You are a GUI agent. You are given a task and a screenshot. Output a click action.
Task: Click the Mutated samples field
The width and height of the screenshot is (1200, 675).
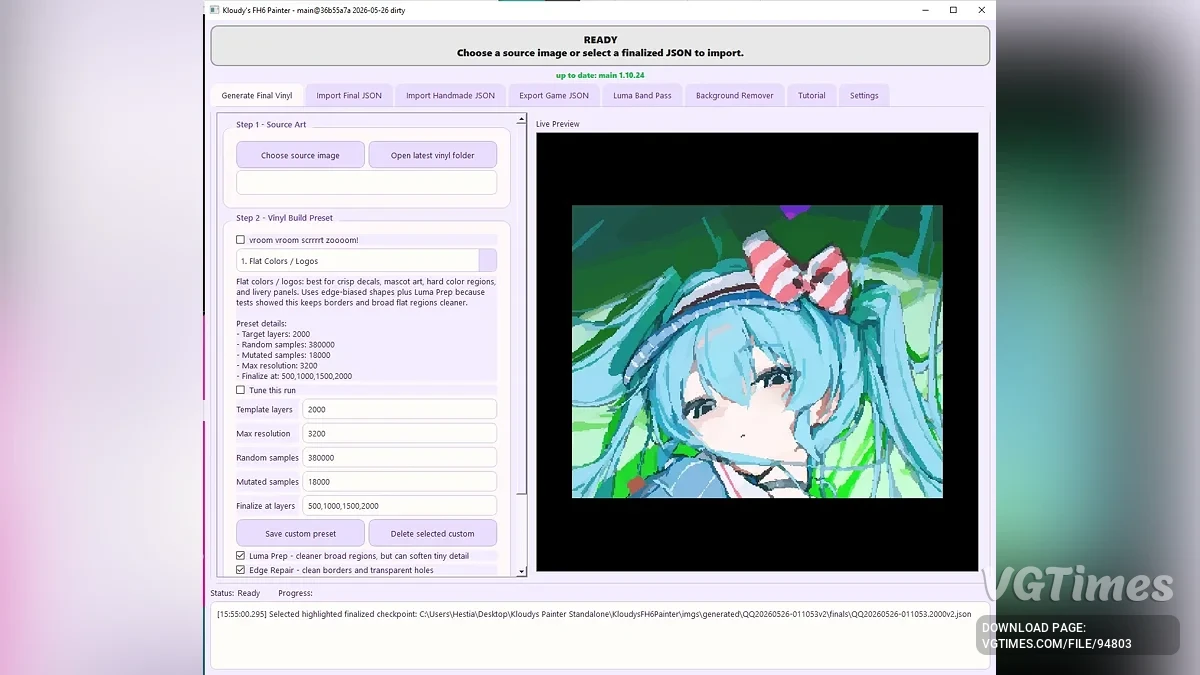coord(399,481)
